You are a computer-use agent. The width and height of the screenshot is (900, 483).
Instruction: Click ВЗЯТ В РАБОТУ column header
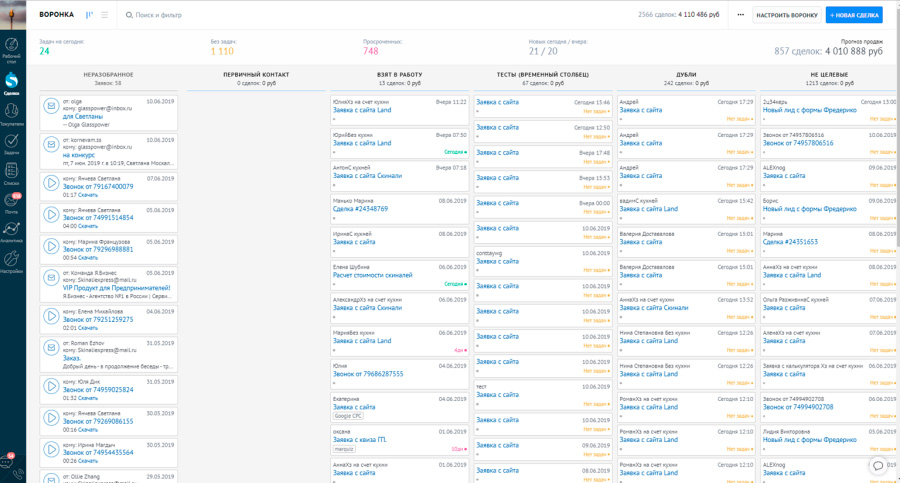point(399,75)
